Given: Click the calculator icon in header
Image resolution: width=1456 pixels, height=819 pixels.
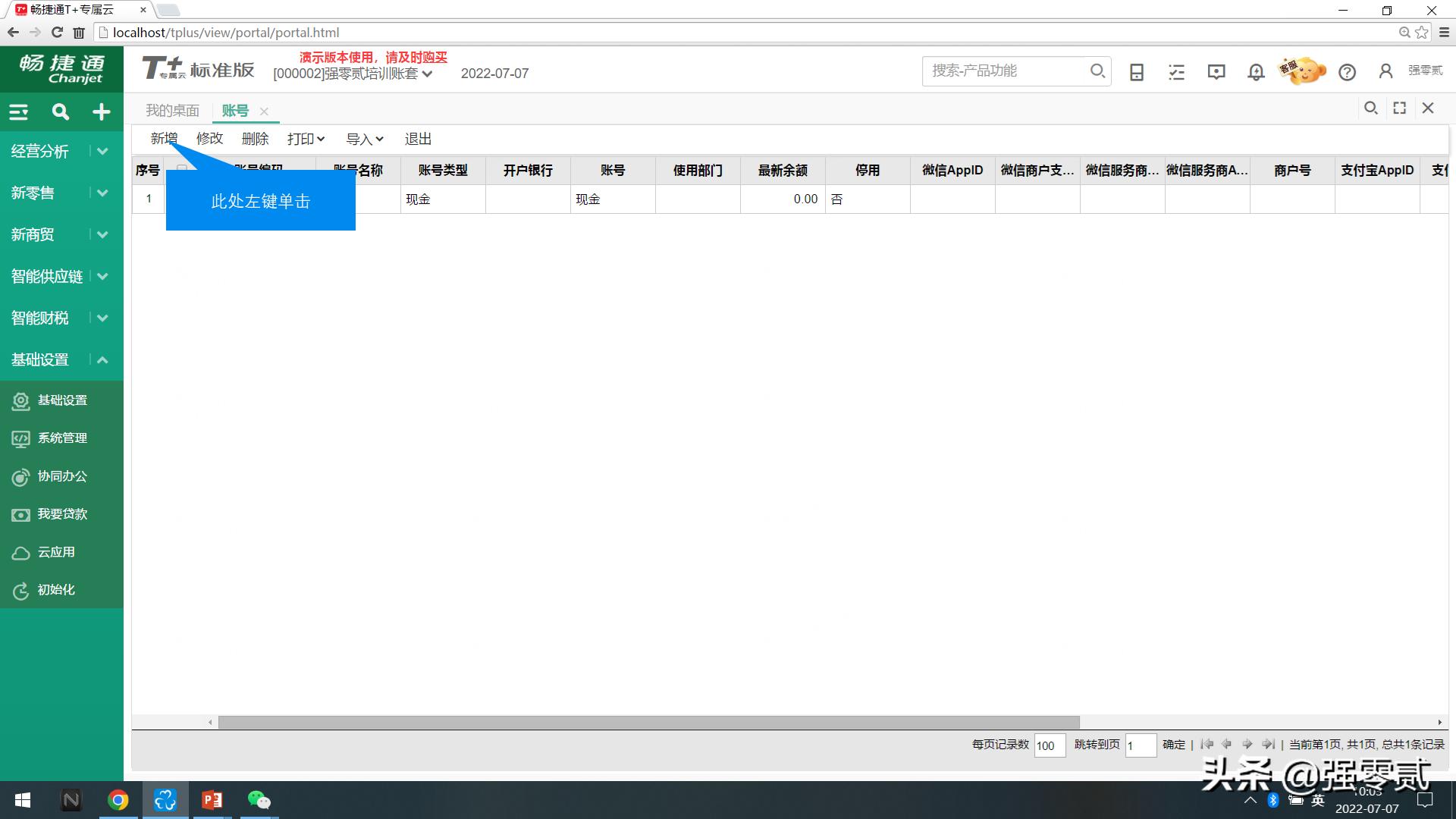Looking at the screenshot, I should (1136, 72).
